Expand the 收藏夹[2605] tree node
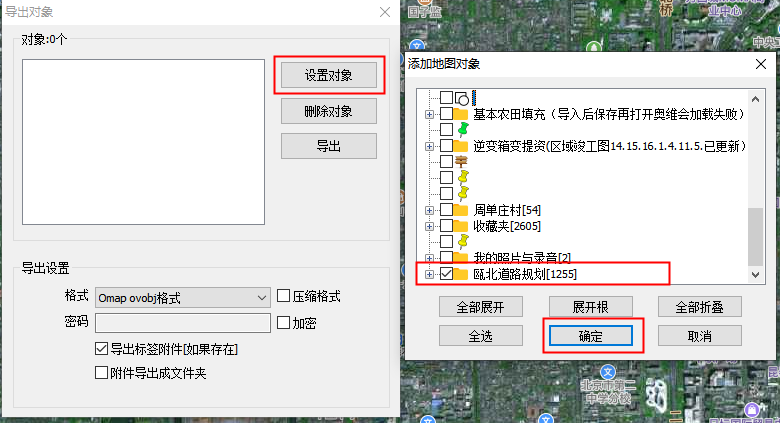Viewport: 780px width, 423px height. tap(430, 226)
